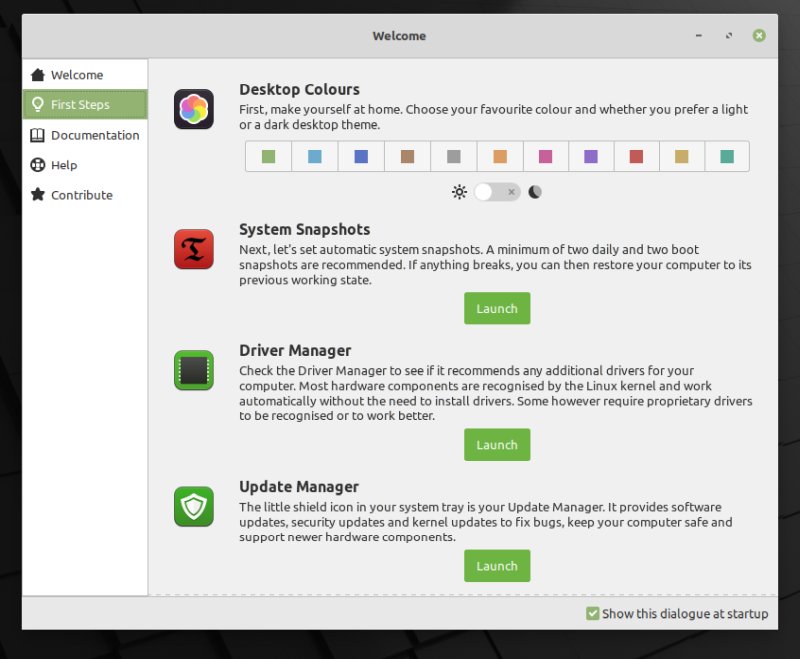Go to the Contribute section
This screenshot has height=659, width=800.
tap(81, 195)
